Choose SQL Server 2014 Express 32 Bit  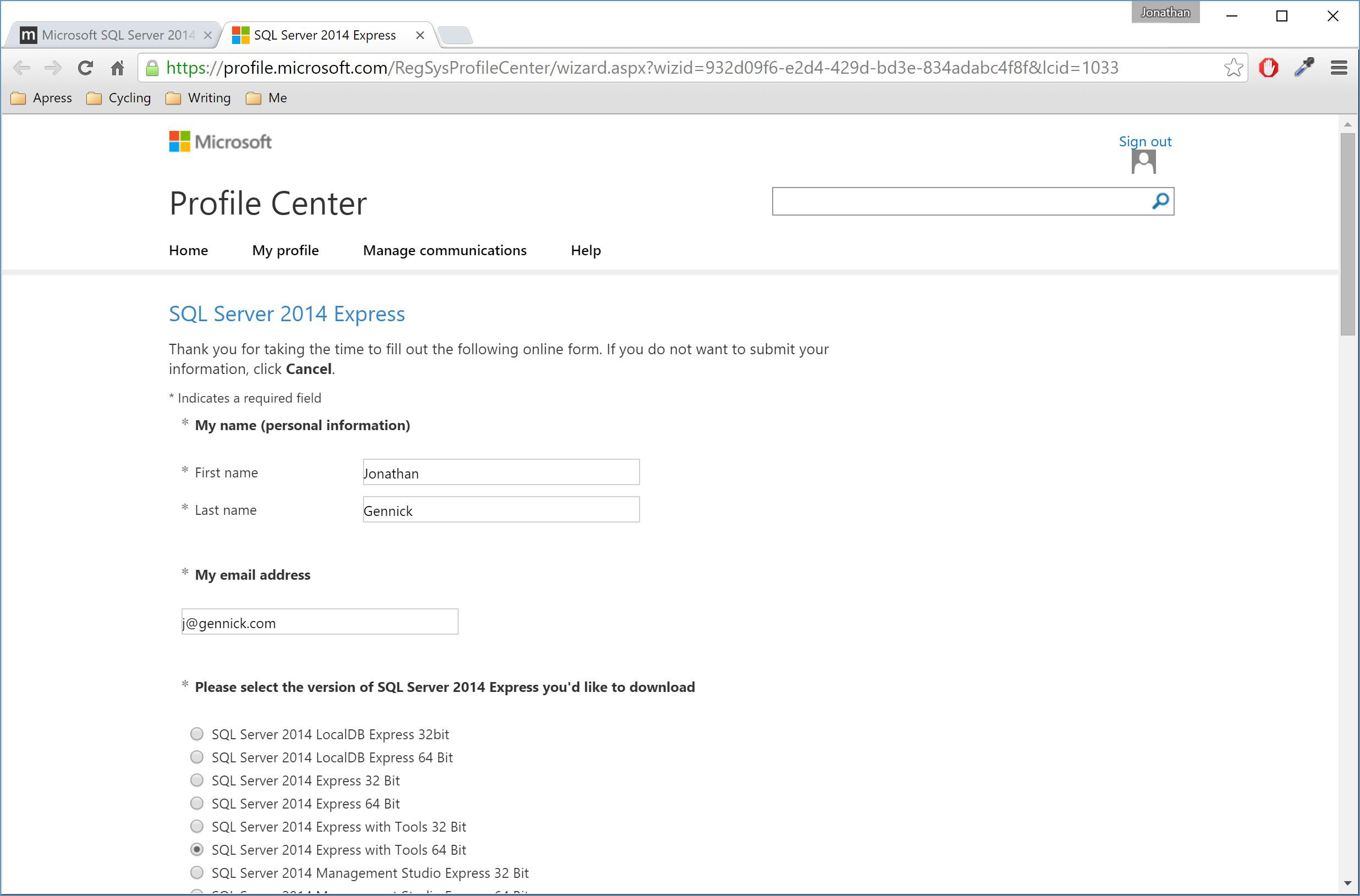pyautogui.click(x=196, y=780)
